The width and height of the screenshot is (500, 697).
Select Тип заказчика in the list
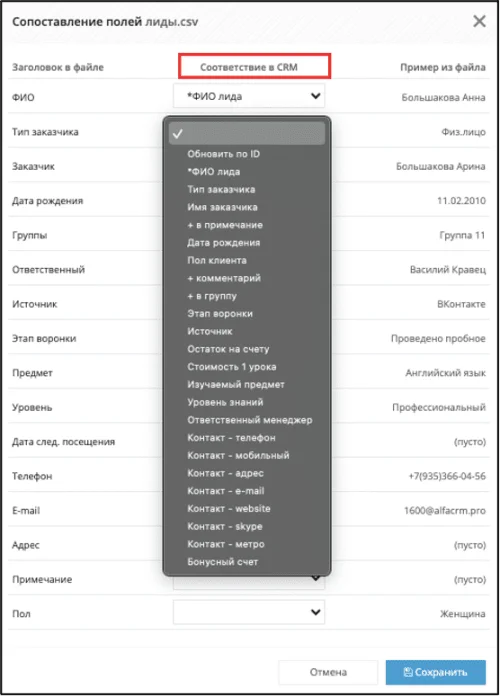pos(221,189)
